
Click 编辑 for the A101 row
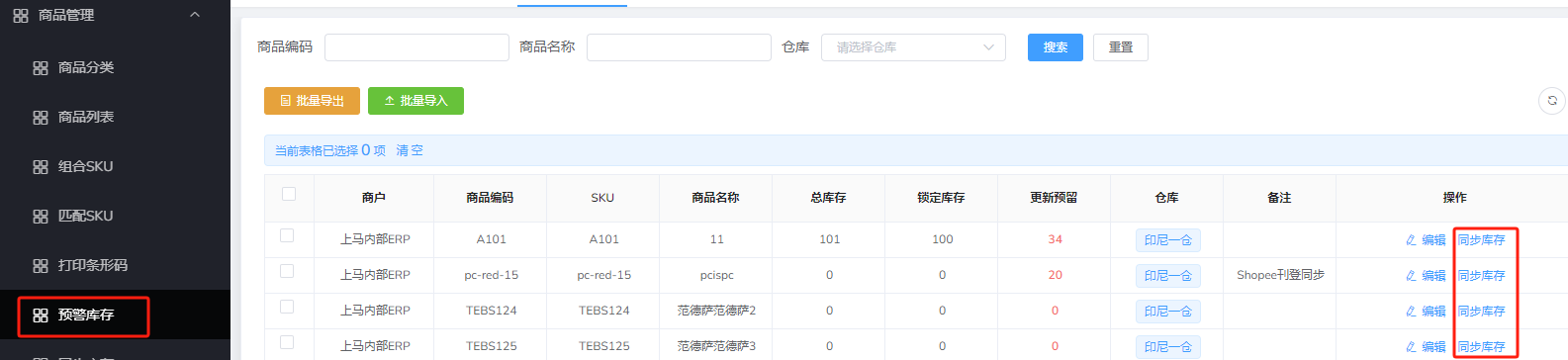click(1426, 240)
